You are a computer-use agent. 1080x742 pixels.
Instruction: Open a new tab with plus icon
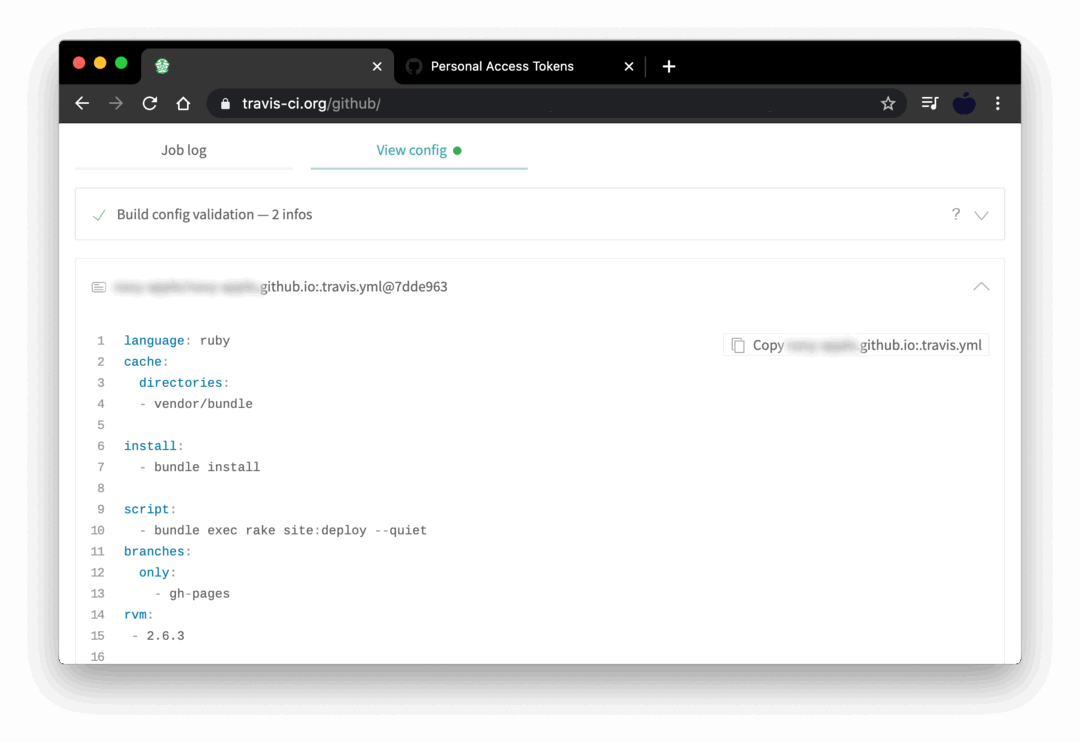[669, 66]
